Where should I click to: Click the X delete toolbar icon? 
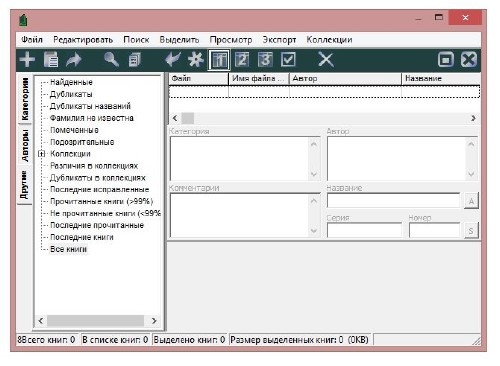click(326, 60)
